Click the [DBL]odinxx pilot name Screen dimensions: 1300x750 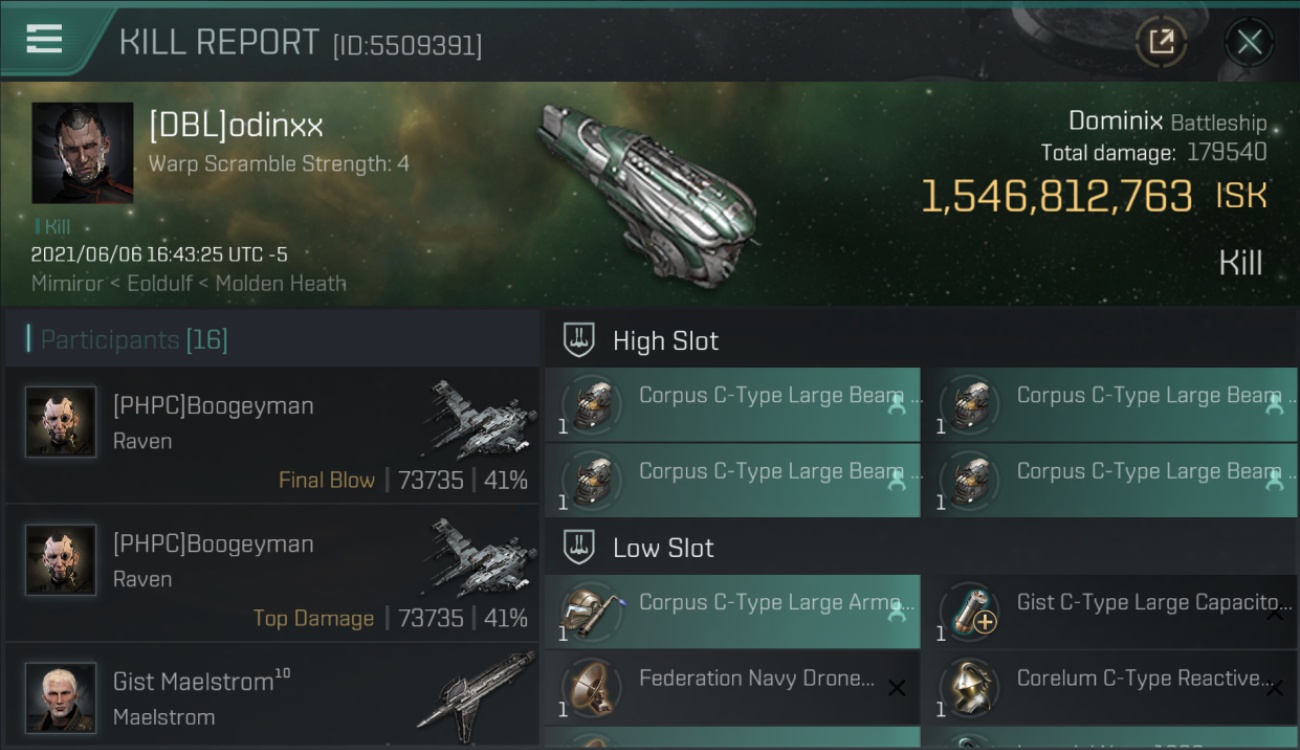(x=236, y=126)
